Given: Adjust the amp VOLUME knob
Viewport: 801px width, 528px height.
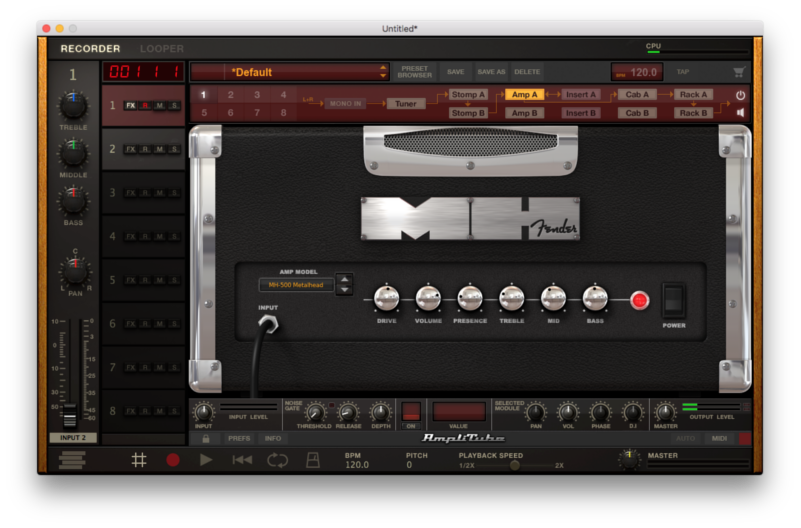Looking at the screenshot, I should (428, 298).
